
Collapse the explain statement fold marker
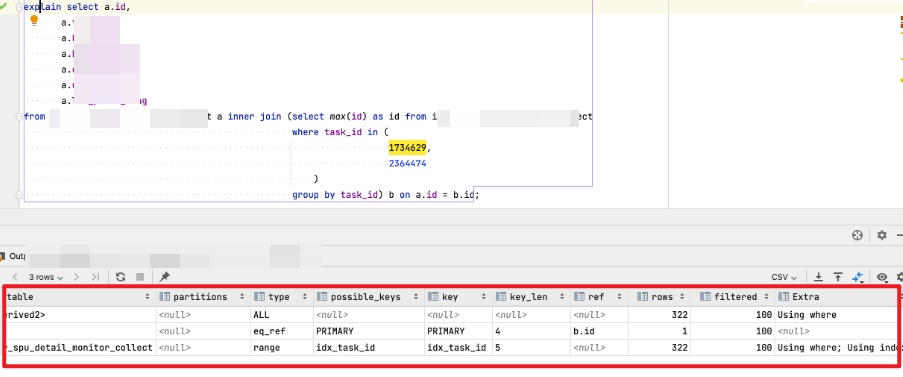point(19,6)
